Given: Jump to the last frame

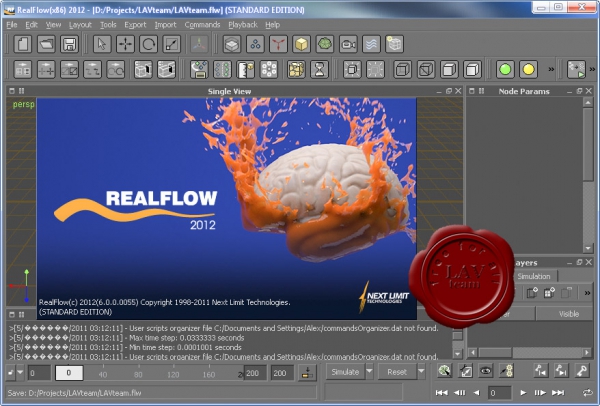Looking at the screenshot, I should [x=558, y=393].
